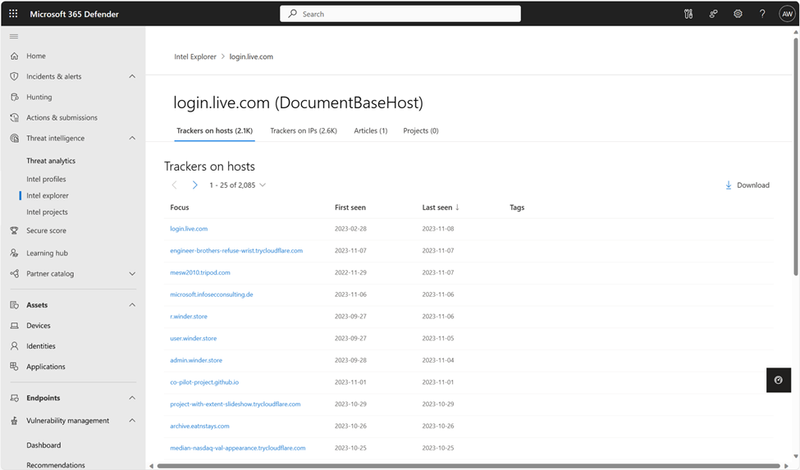Click the search magnifier icon

pyautogui.click(x=292, y=14)
